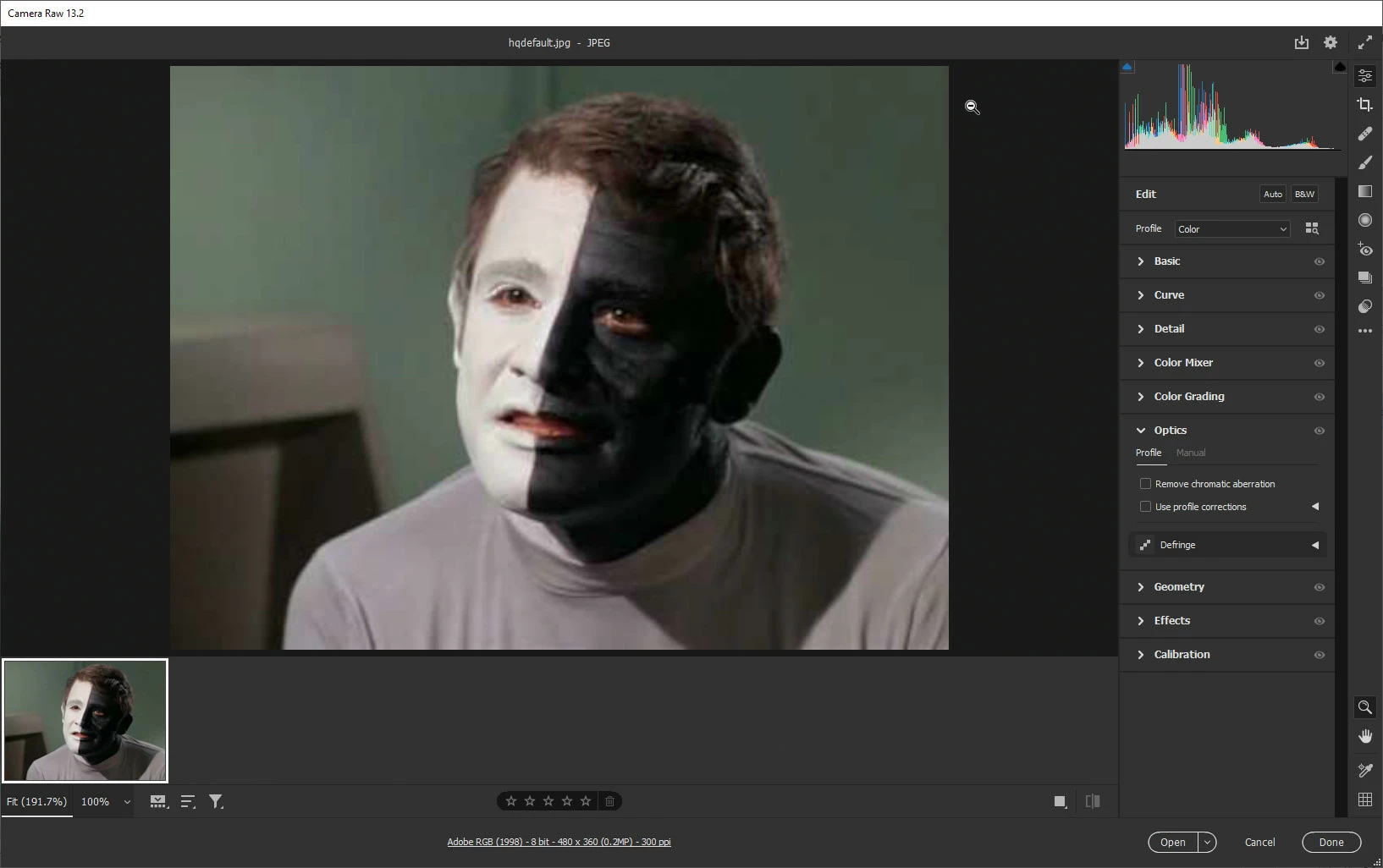
Task: Toggle the grid overlay icon
Action: coord(1364,799)
